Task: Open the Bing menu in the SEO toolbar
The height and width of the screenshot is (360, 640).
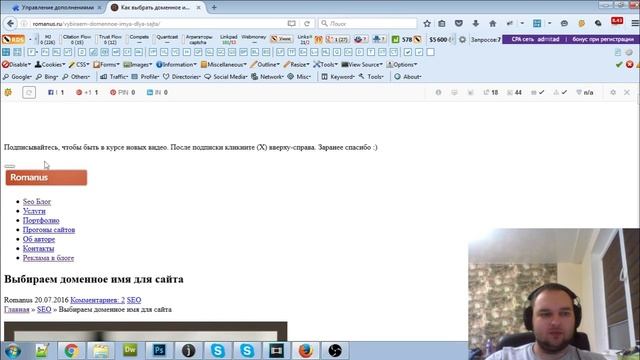Action: [x=47, y=77]
